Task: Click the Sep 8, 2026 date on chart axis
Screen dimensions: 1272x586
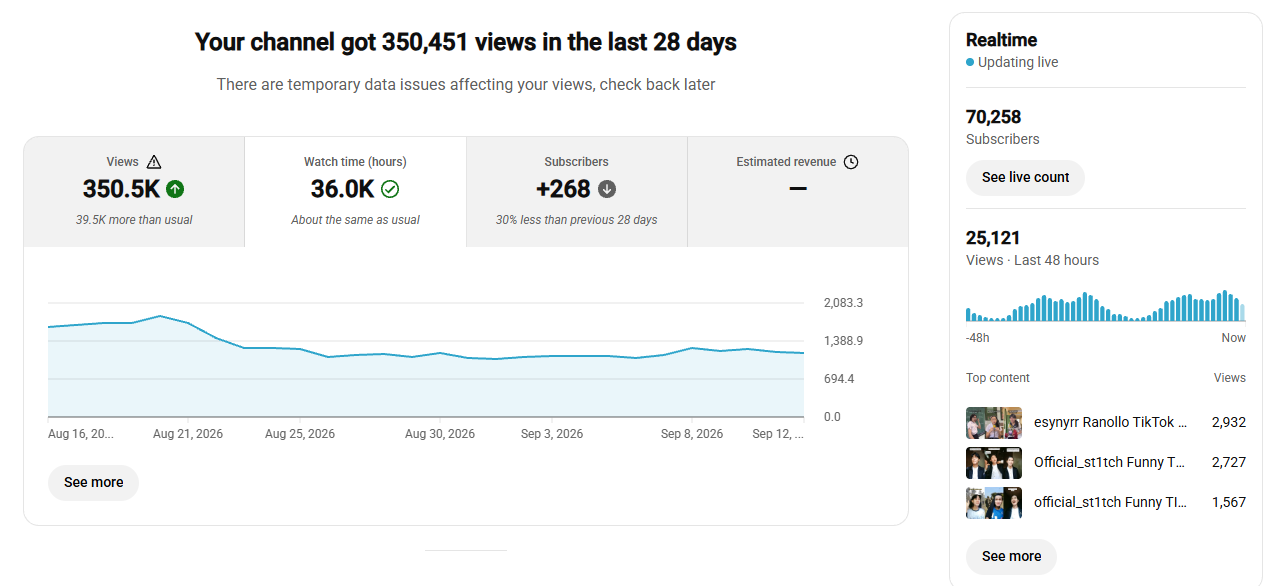Action: 692,434
